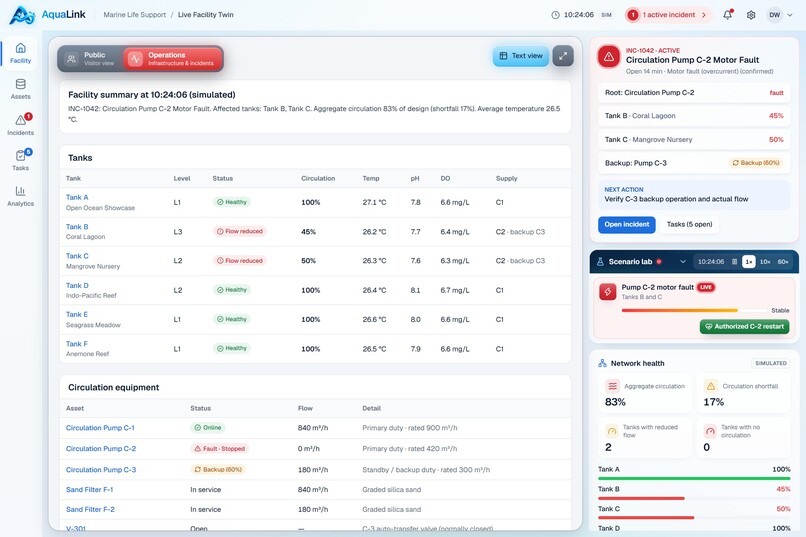The image size is (806, 537).
Task: Open the Tank E link
Action: [77, 314]
